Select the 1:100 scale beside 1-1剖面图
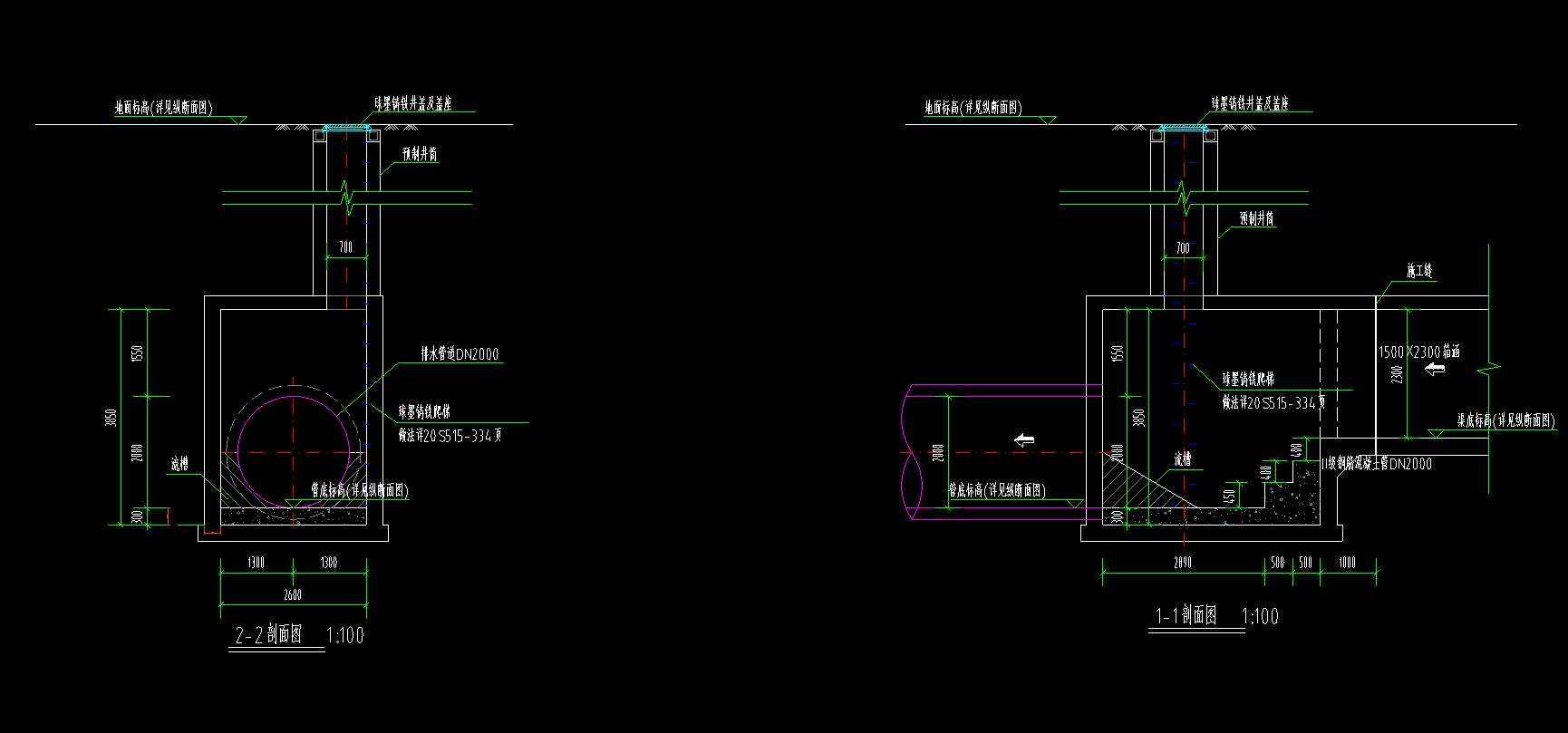The image size is (1568, 733). click(x=1260, y=616)
